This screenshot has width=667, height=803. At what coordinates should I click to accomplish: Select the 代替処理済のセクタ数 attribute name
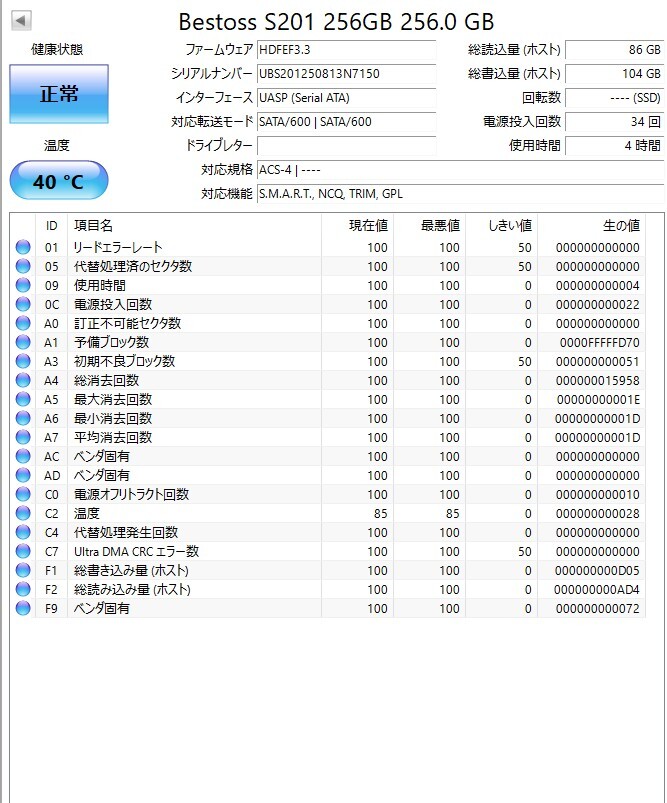coord(133,266)
